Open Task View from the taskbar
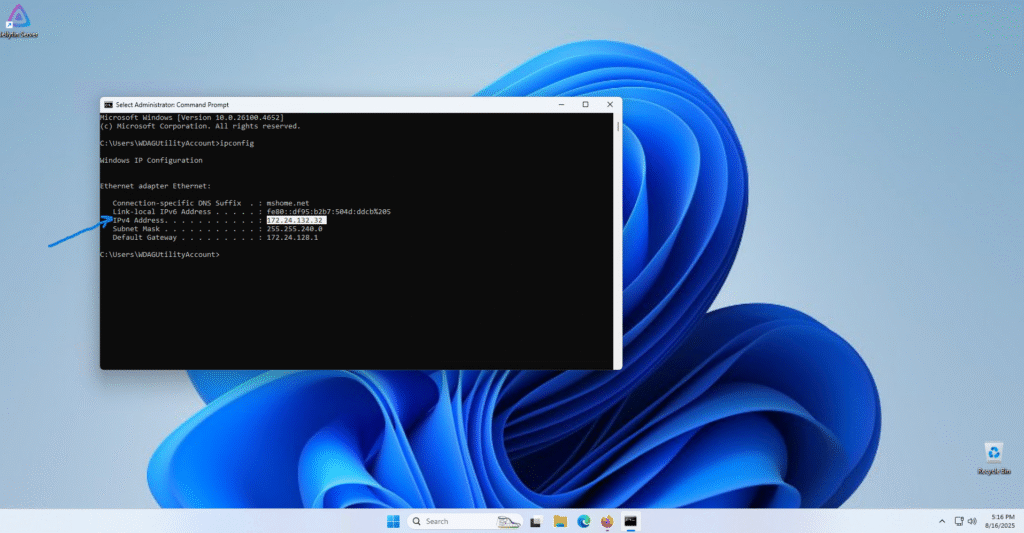The width and height of the screenshot is (1024, 533). 536,521
